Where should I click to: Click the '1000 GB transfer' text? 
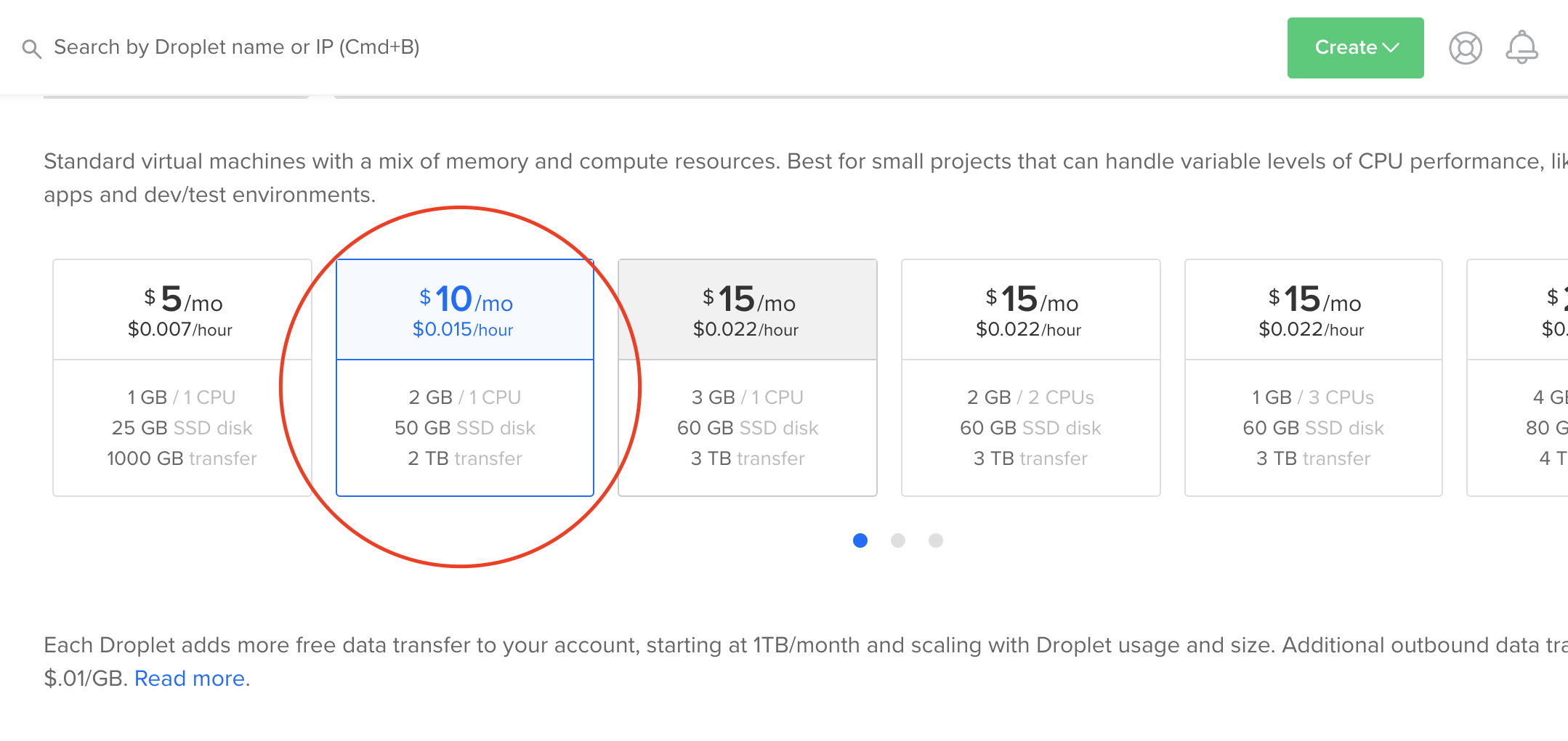(182, 458)
